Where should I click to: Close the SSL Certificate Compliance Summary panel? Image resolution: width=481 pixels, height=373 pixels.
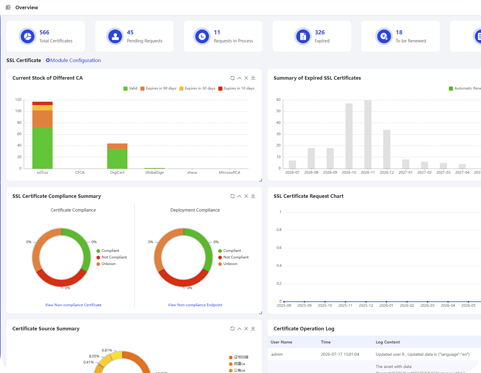pyautogui.click(x=246, y=196)
